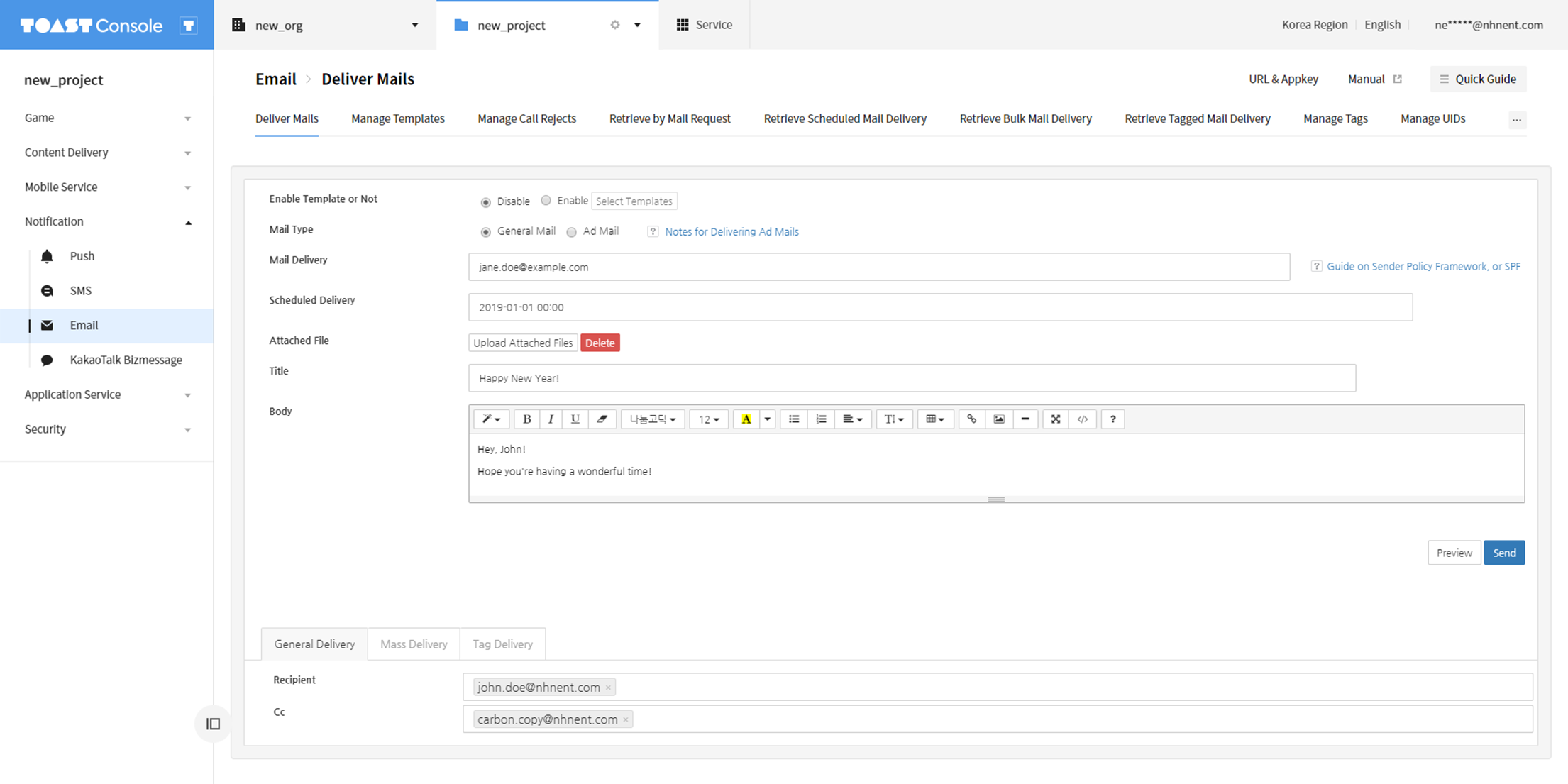
Task: Insert an unordered bullet list
Action: click(794, 419)
